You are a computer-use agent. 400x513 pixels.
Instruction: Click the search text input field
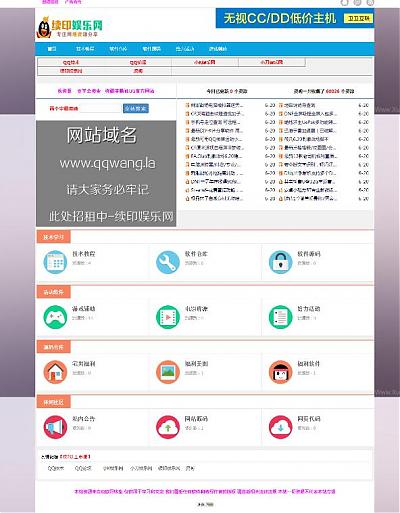coord(101,108)
